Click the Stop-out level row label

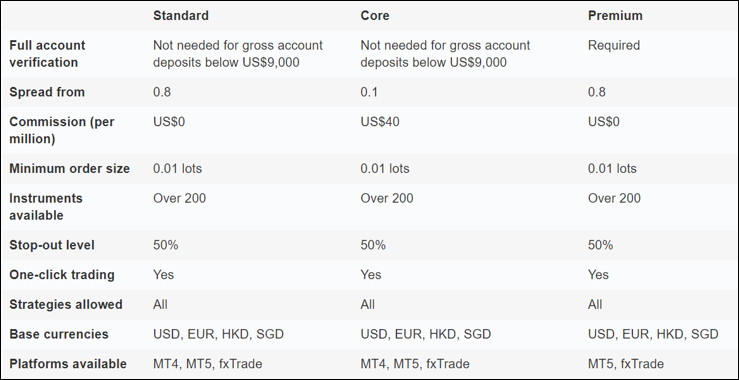pyautogui.click(x=52, y=245)
